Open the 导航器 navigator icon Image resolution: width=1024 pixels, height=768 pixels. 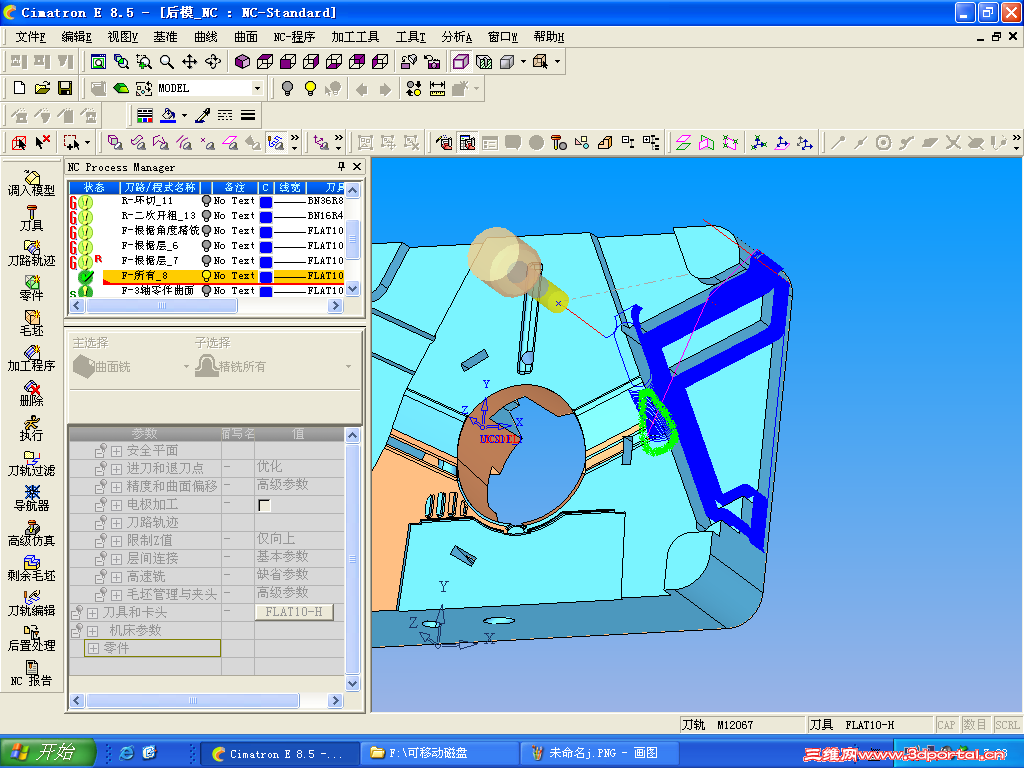pos(31,498)
